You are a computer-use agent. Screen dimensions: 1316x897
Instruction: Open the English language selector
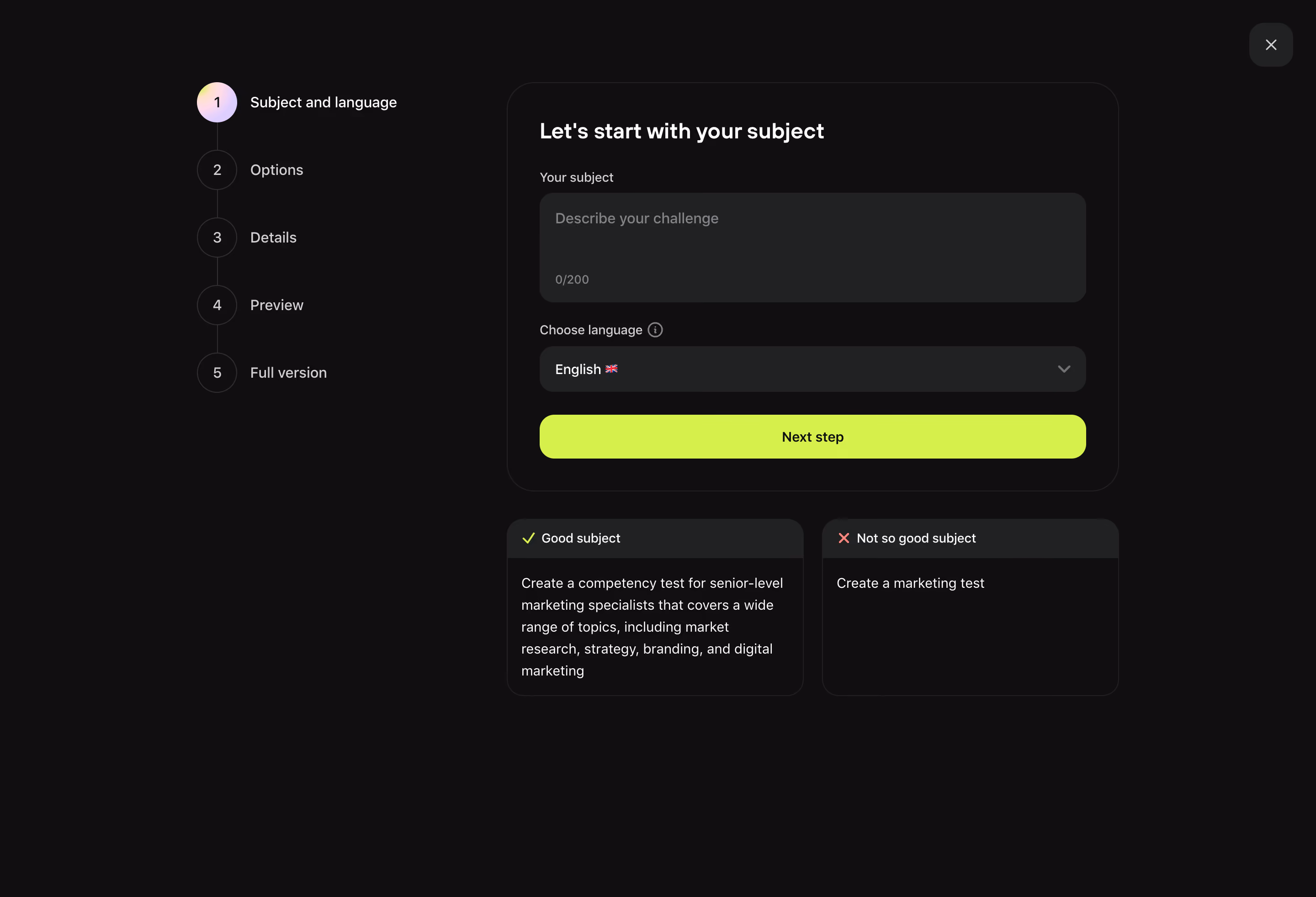[812, 369]
